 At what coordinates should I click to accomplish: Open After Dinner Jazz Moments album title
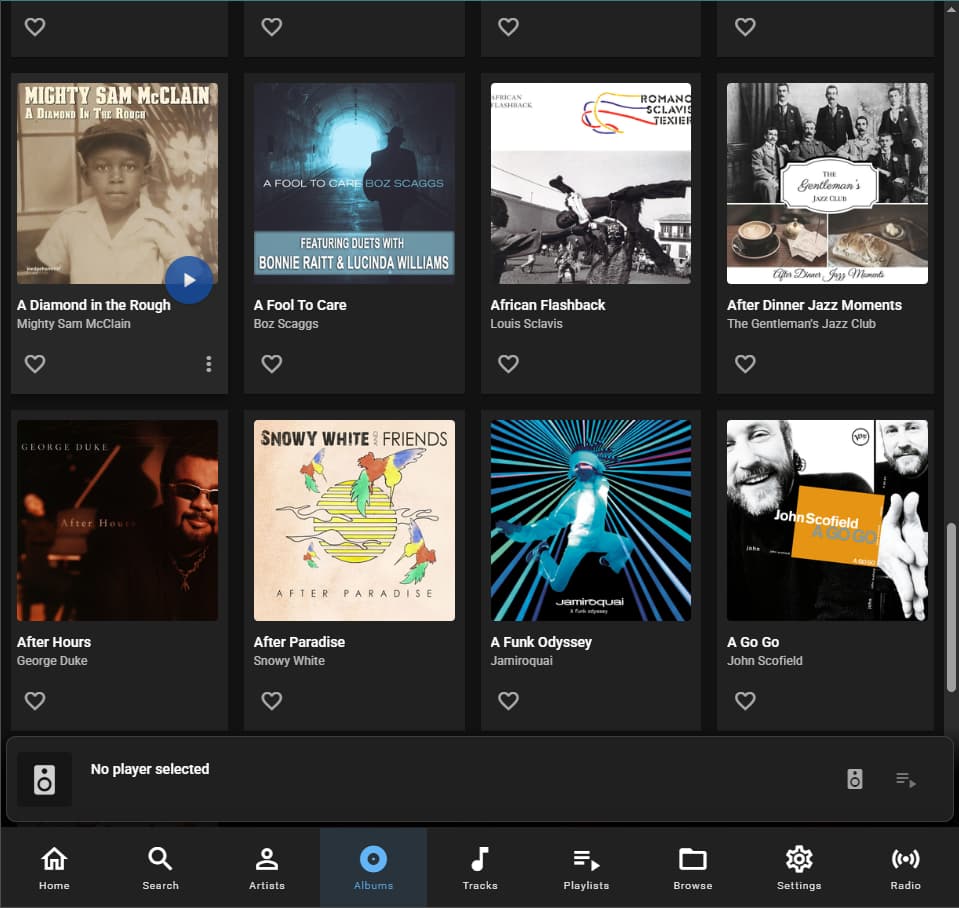click(x=815, y=305)
